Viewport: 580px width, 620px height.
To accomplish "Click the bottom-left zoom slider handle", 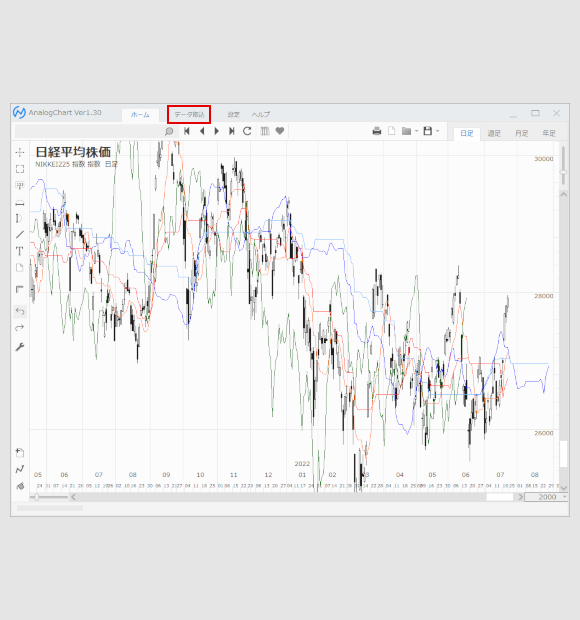I will click(x=36, y=497).
